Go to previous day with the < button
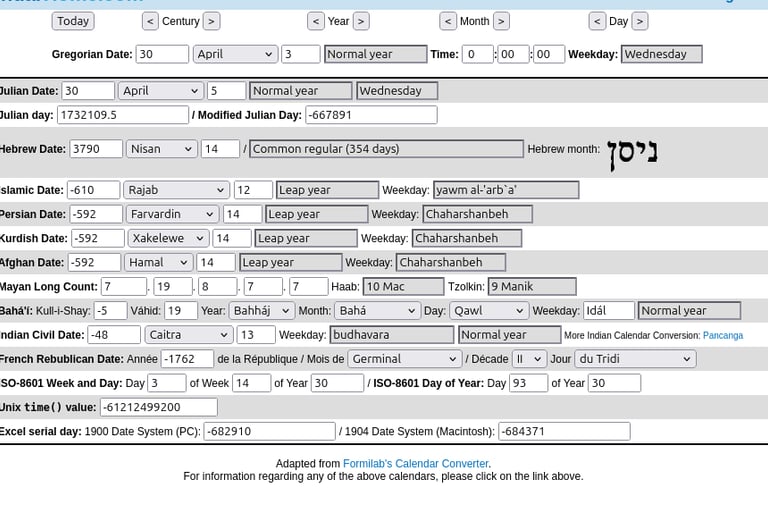768x513 pixels. tap(597, 22)
